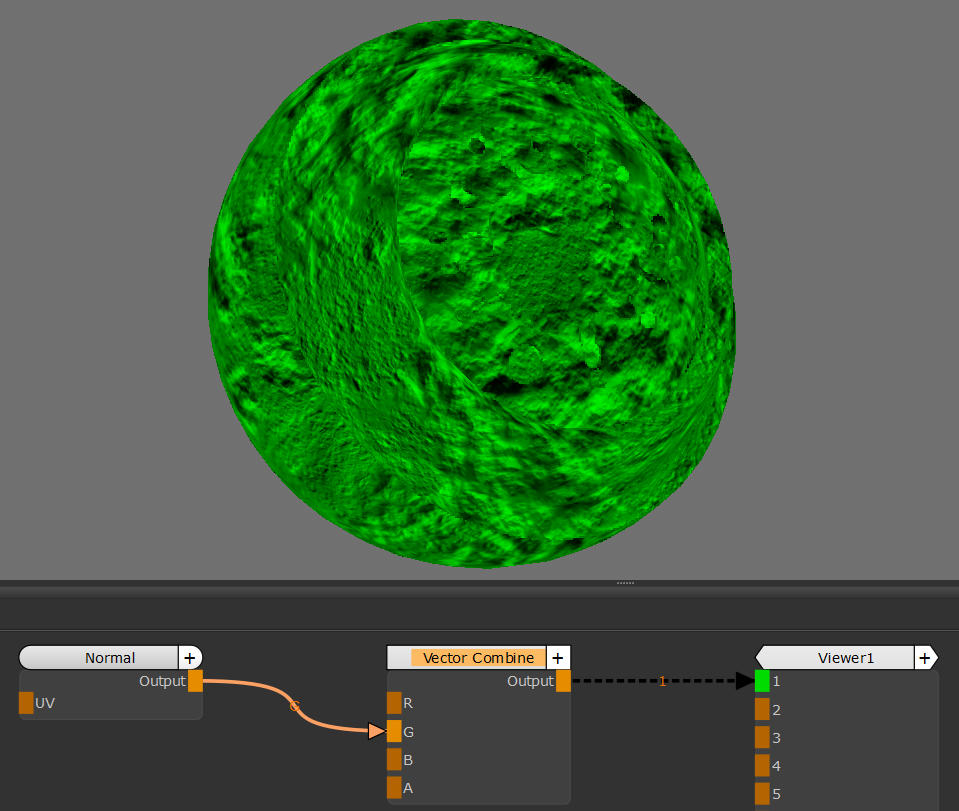
Task: Toggle the active green Viewer1 port 1
Action: point(762,681)
